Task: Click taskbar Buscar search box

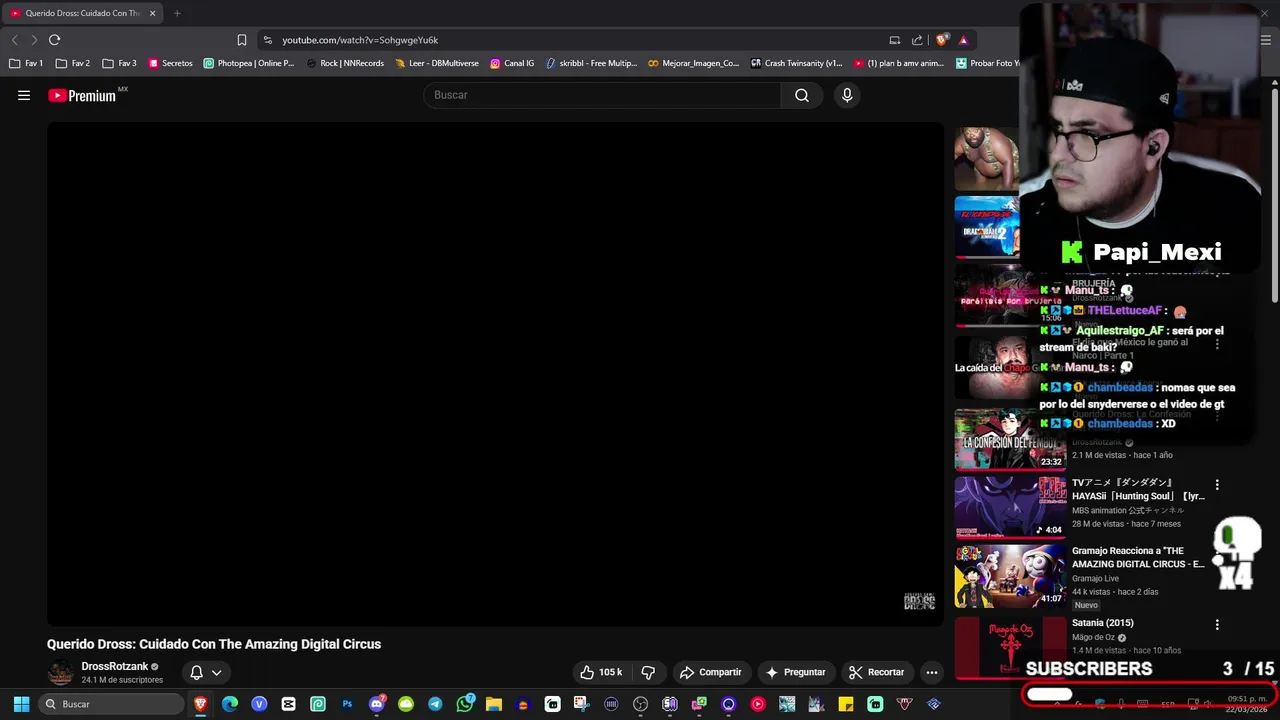Action: [111, 704]
